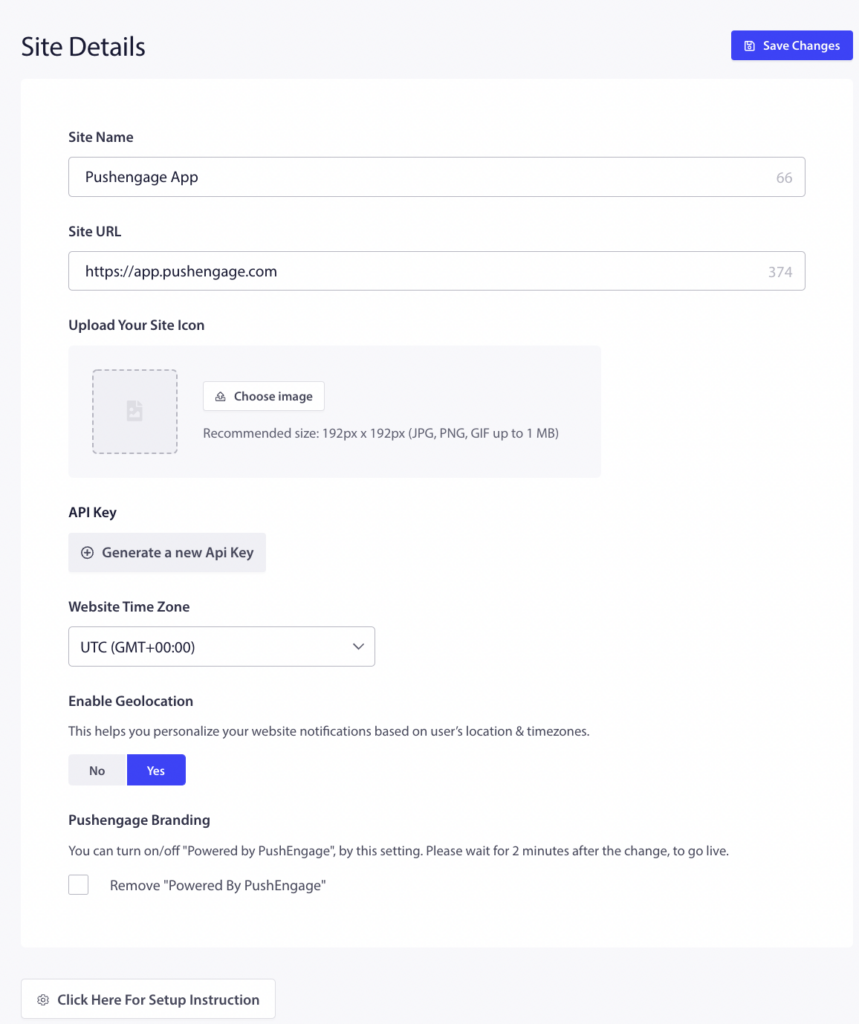Set Enable Geolocation to Yes
Image resolution: width=859 pixels, height=1024 pixels.
[x=156, y=770]
